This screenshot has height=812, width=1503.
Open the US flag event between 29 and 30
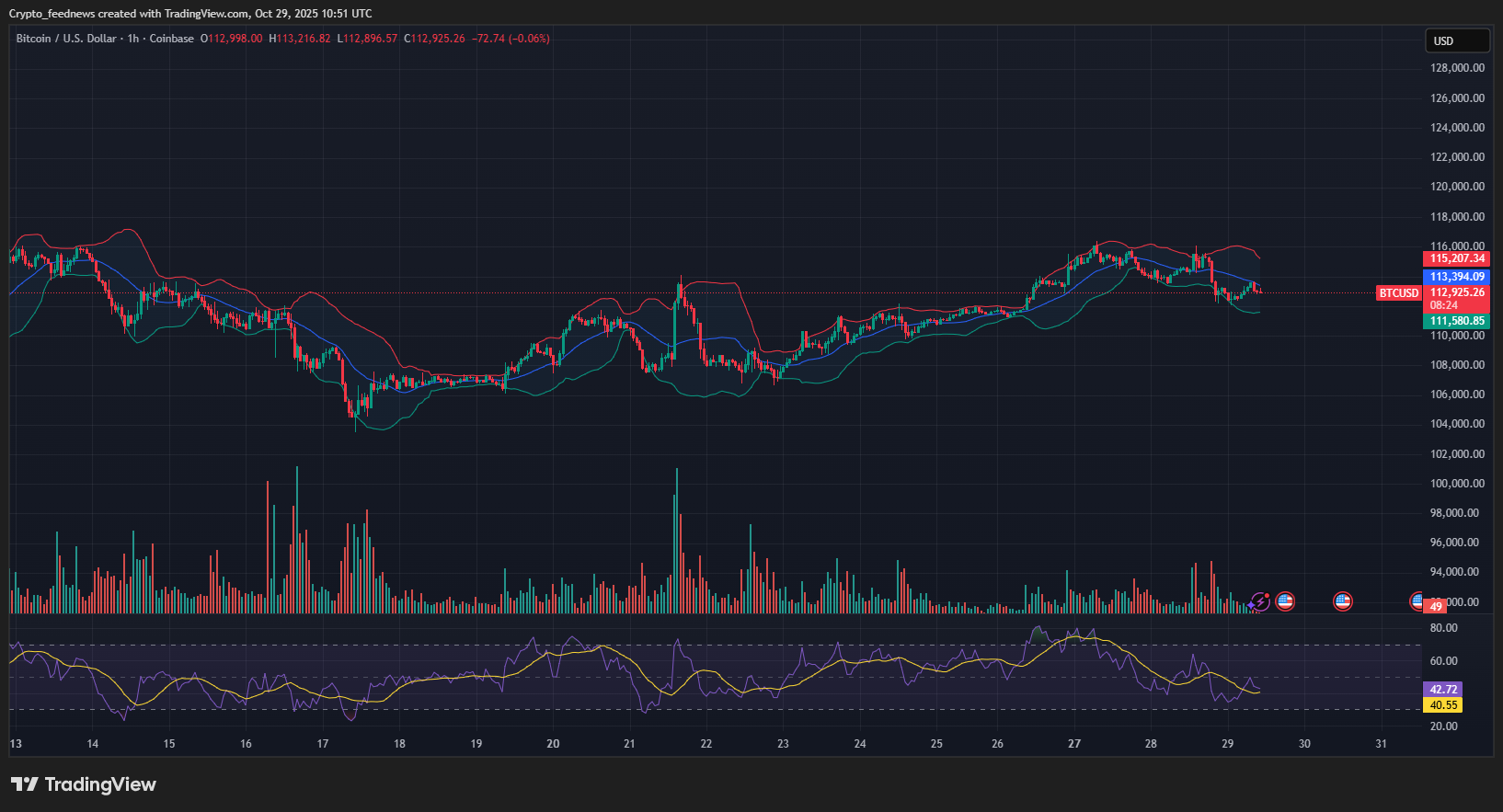[x=1285, y=601]
